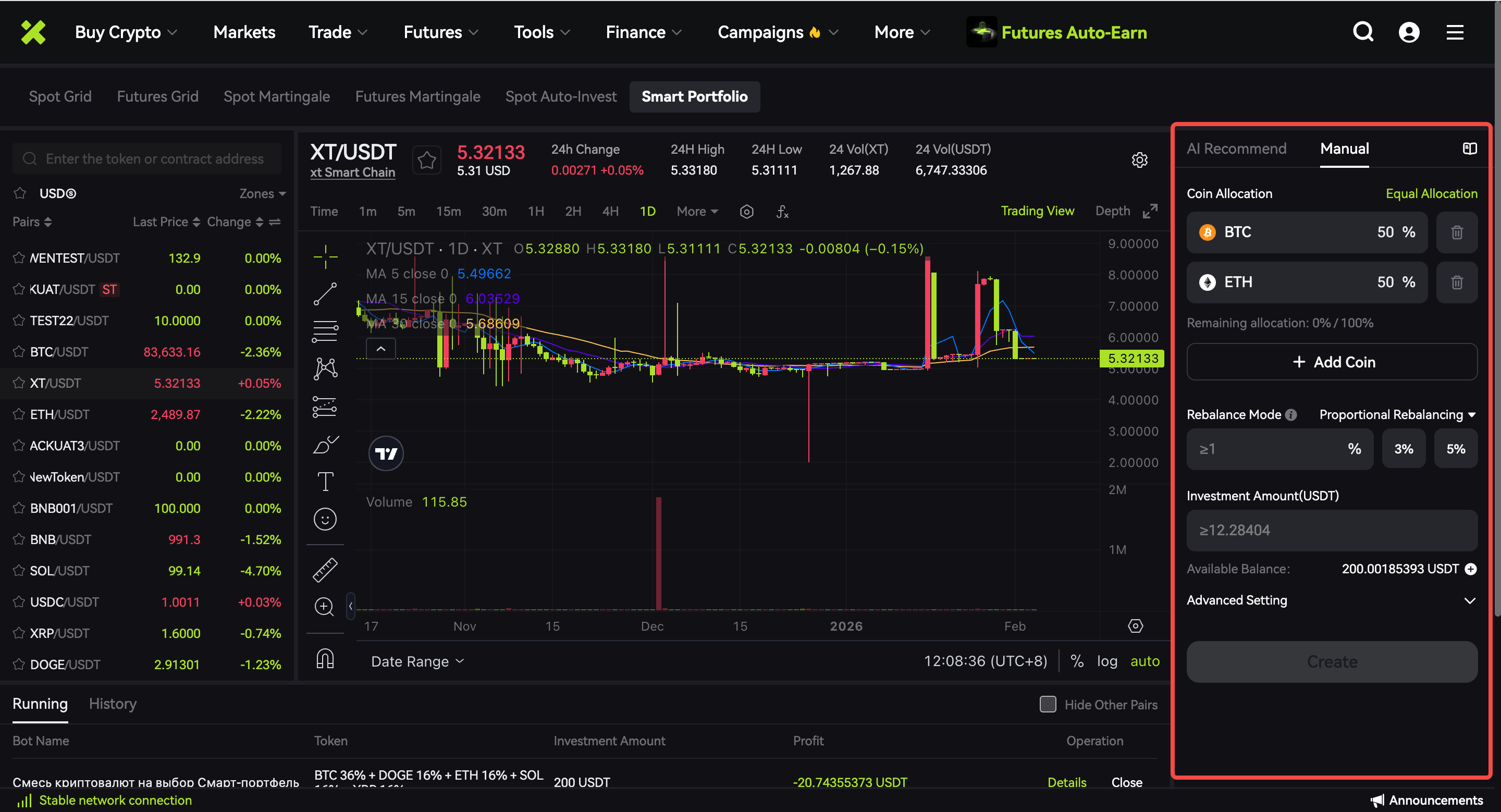The width and height of the screenshot is (1501, 812).
Task: Click the plus icon to add balance
Action: [1471, 569]
